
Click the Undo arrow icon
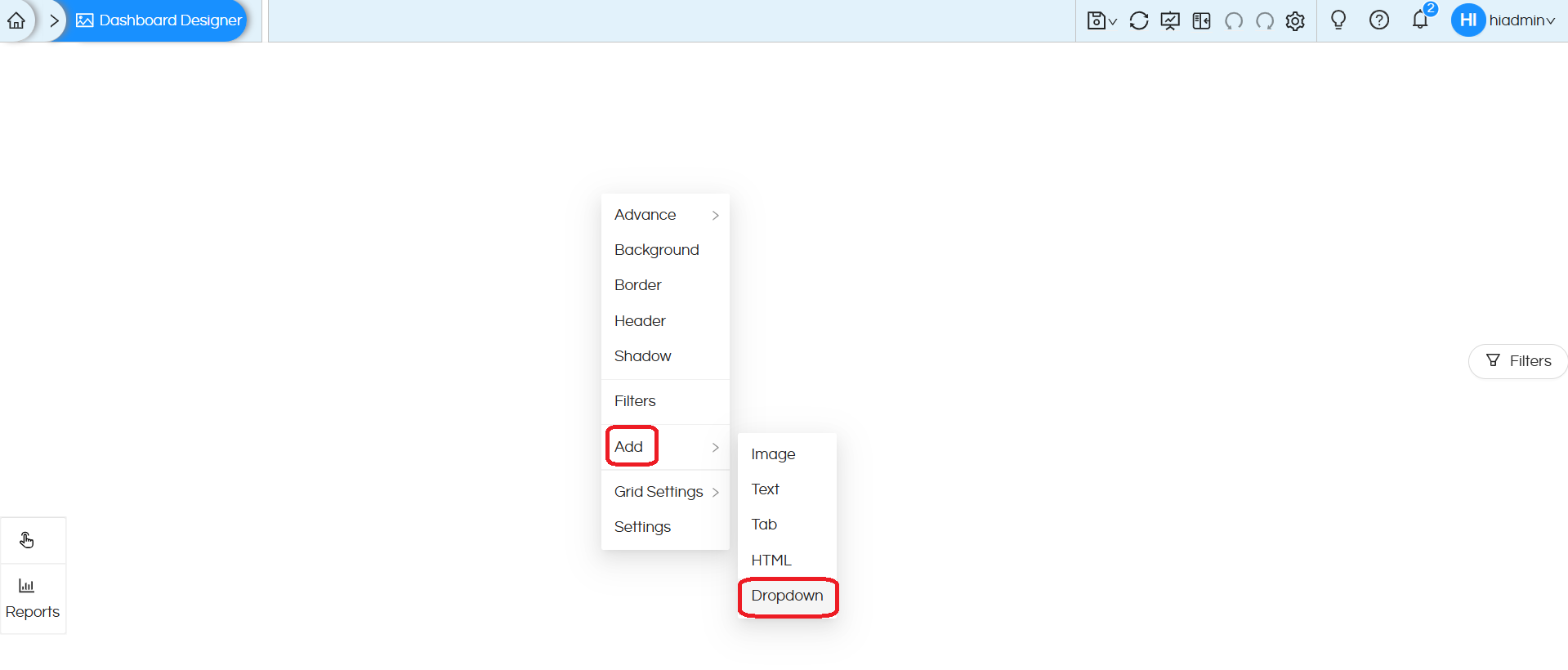pyautogui.click(x=1234, y=20)
